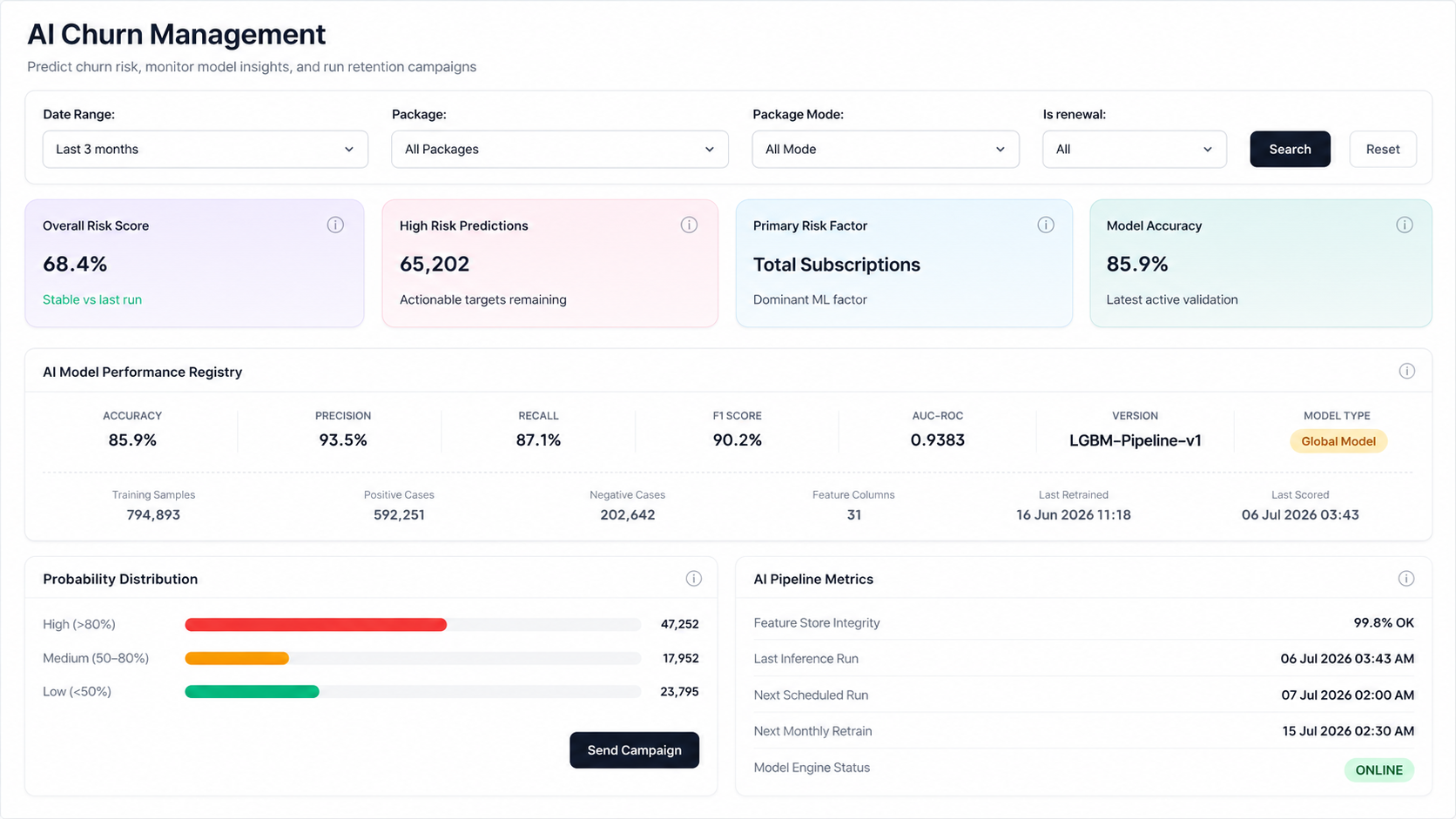Click the ONLINE status badge
This screenshot has width=1456, height=819.
pyautogui.click(x=1379, y=770)
